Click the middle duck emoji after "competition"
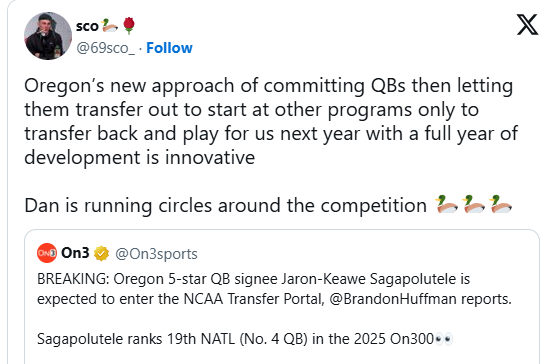Image resolution: width=547 pixels, height=364 pixels. click(473, 205)
